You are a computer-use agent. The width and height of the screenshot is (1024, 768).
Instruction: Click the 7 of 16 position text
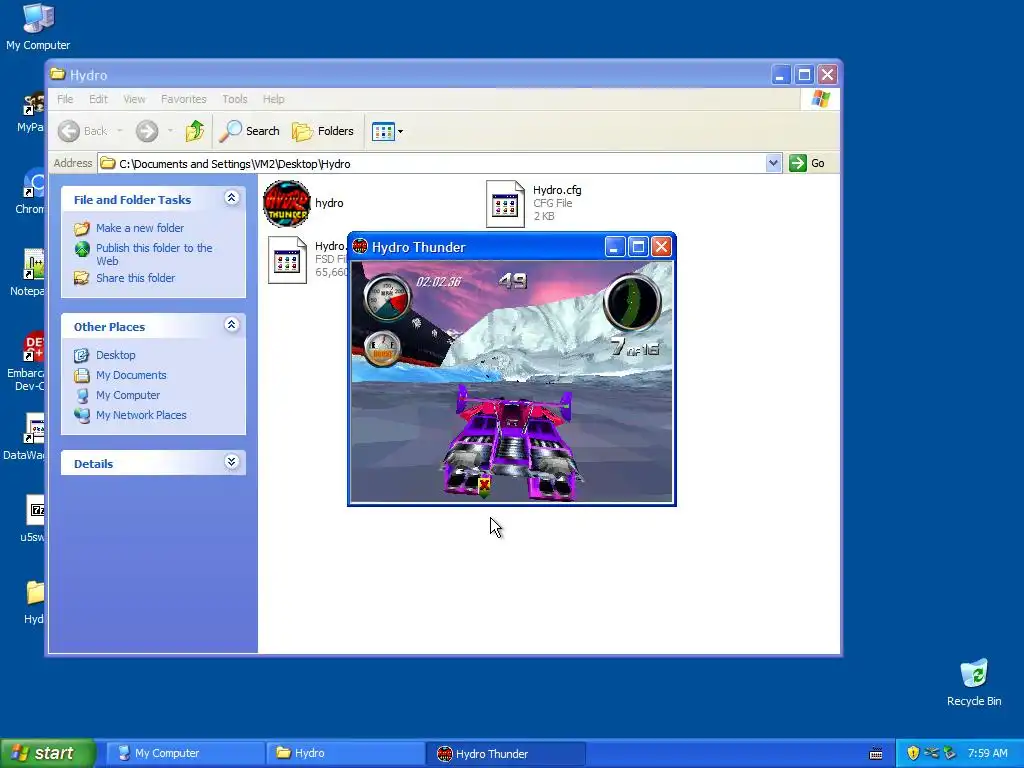point(635,347)
